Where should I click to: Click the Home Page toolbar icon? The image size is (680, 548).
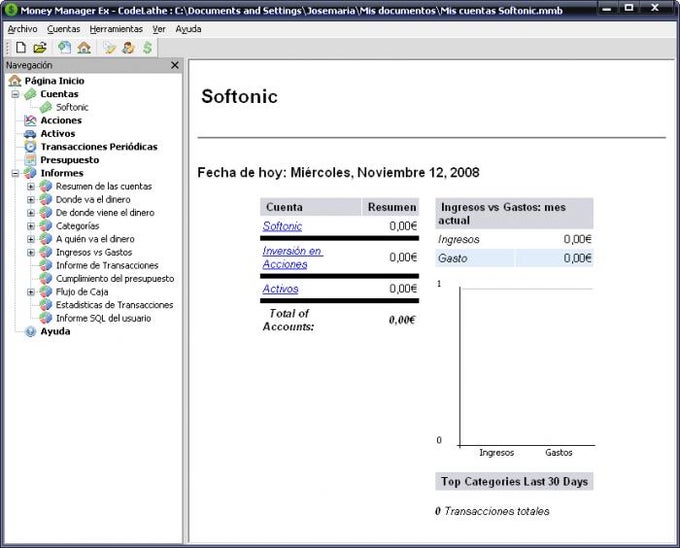[84, 48]
